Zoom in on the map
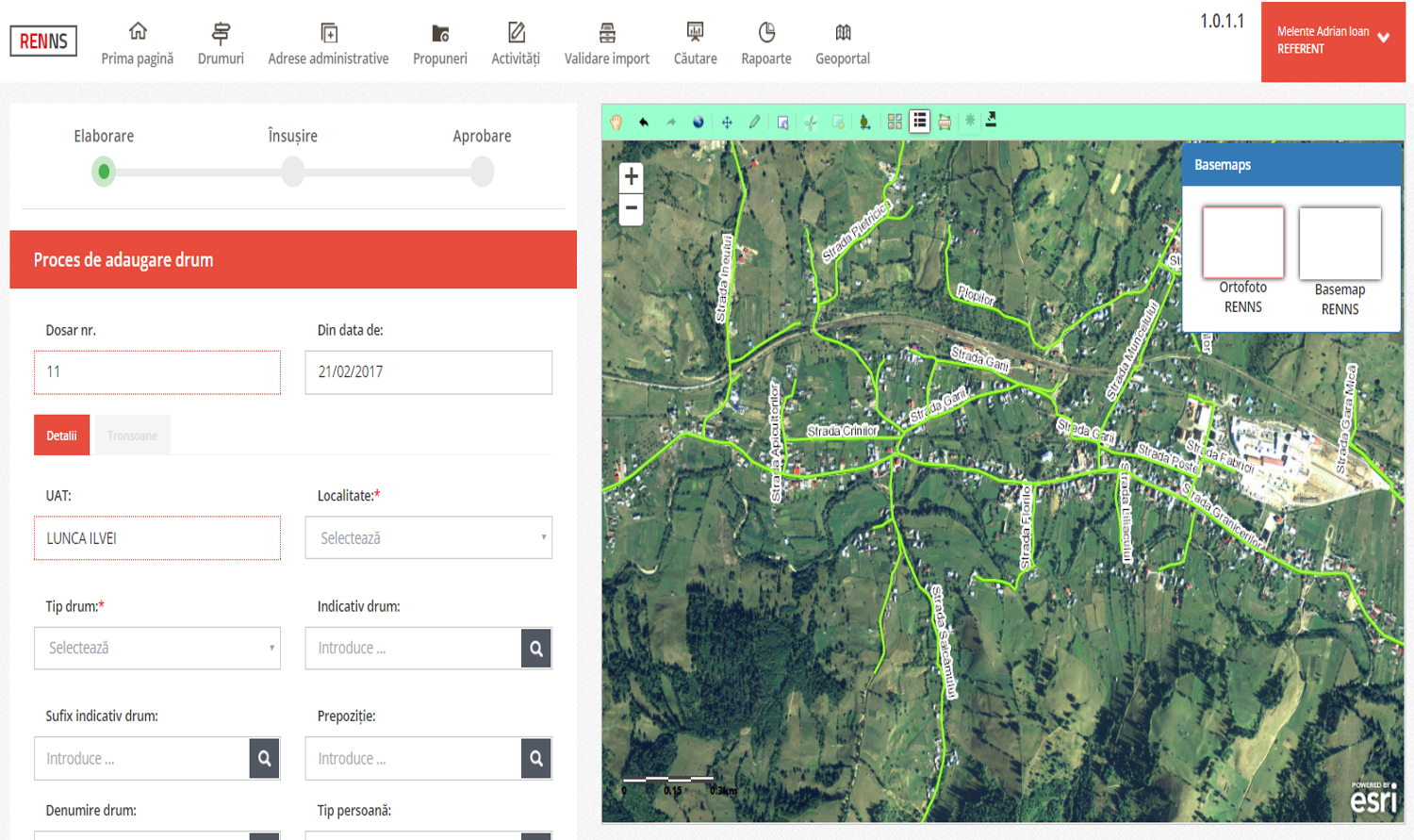Screen dimensions: 1414x840 point(632,176)
